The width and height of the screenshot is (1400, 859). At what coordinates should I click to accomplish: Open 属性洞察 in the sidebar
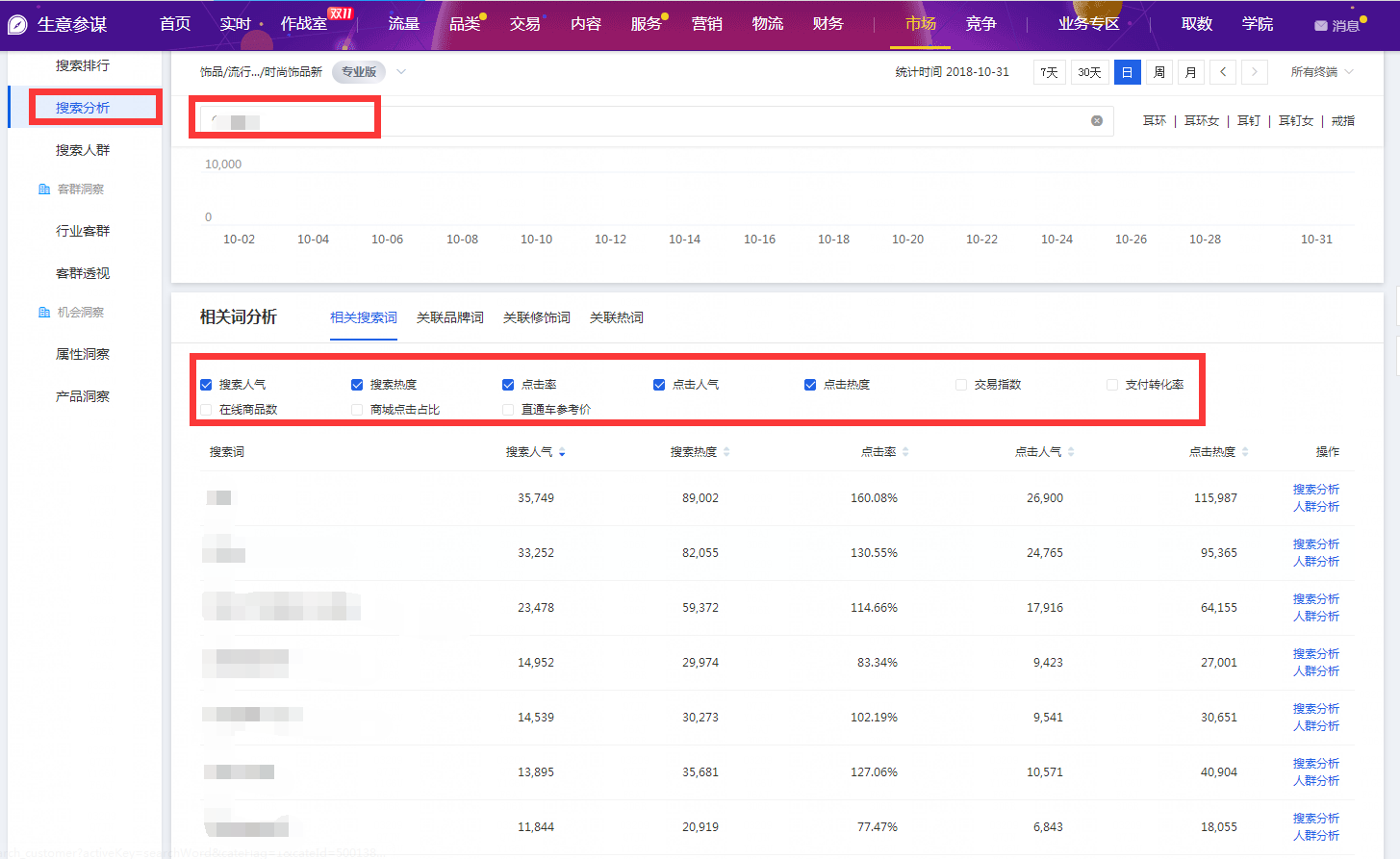pyautogui.click(x=83, y=354)
